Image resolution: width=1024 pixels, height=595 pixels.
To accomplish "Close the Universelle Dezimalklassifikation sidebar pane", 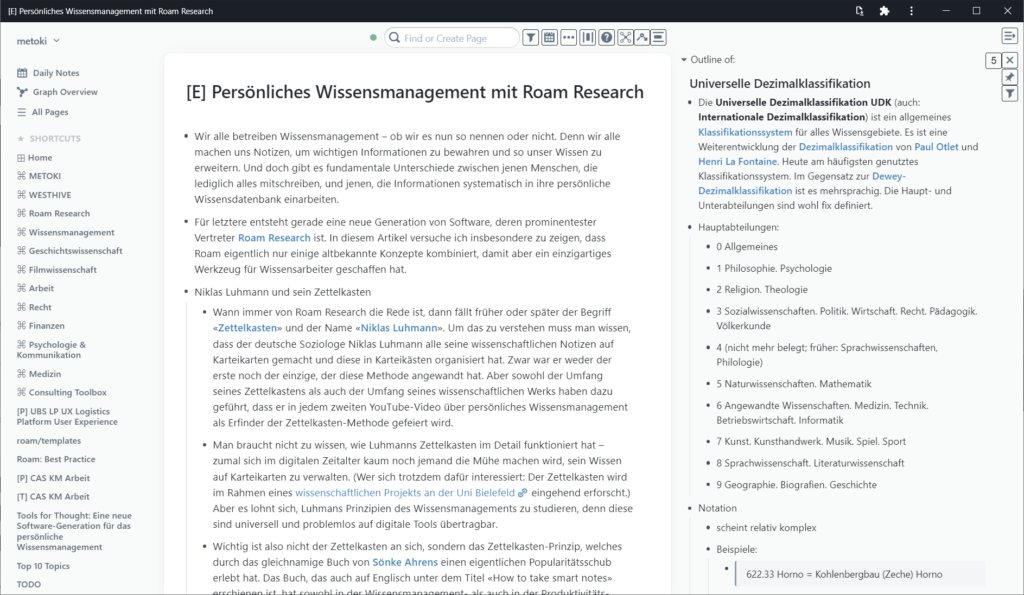I will pyautogui.click(x=1009, y=59).
